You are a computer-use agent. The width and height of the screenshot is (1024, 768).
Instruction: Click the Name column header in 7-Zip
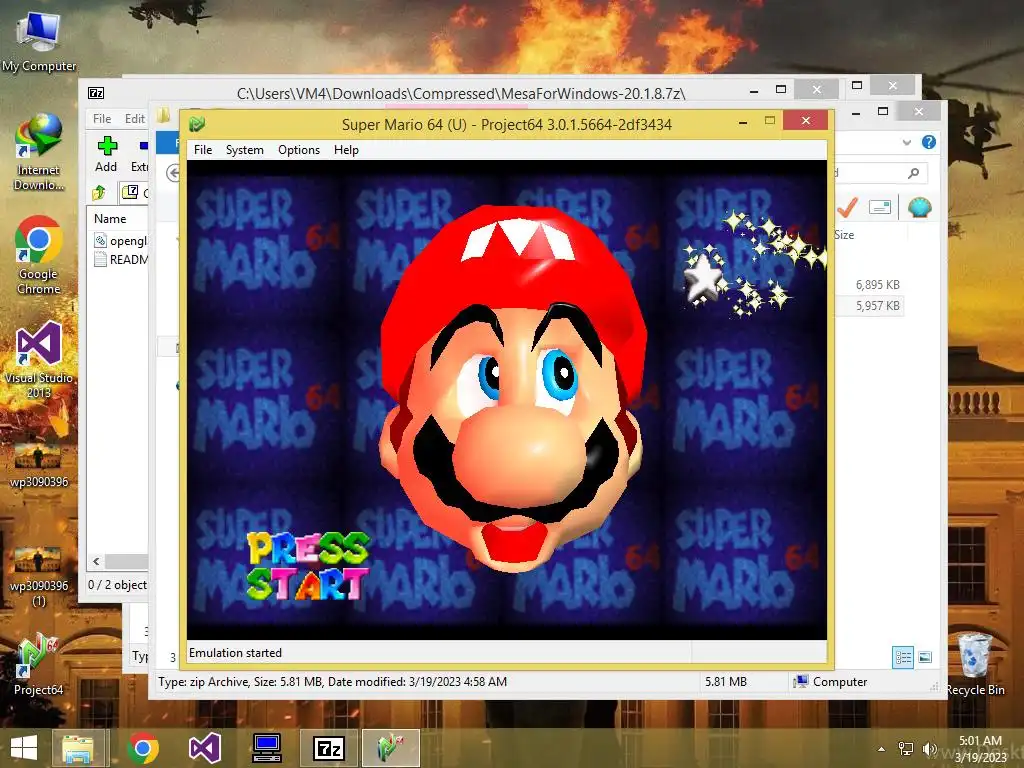coord(110,219)
